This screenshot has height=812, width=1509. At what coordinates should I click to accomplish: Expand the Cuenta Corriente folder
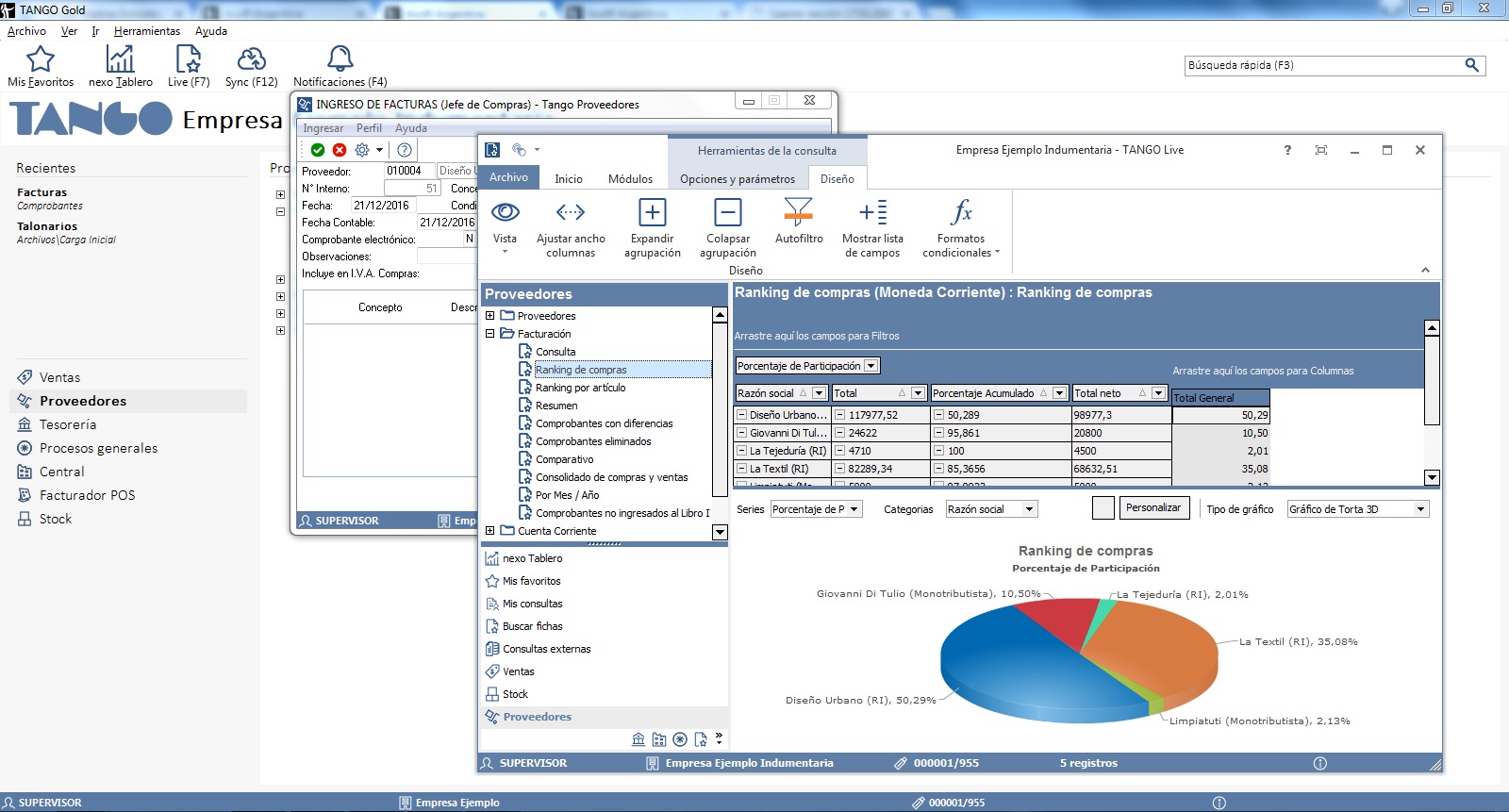490,531
